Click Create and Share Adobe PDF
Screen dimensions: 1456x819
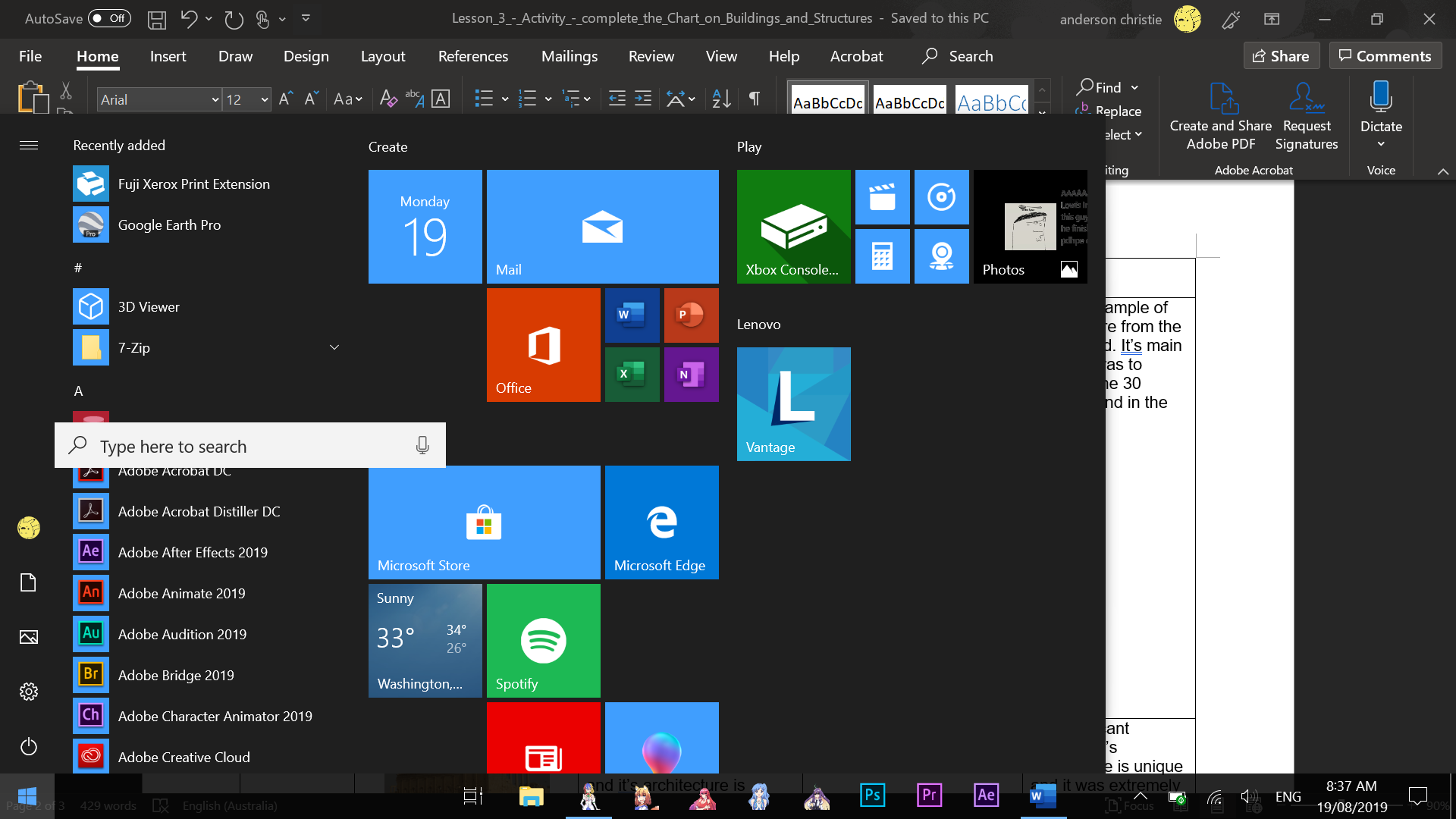[1220, 116]
